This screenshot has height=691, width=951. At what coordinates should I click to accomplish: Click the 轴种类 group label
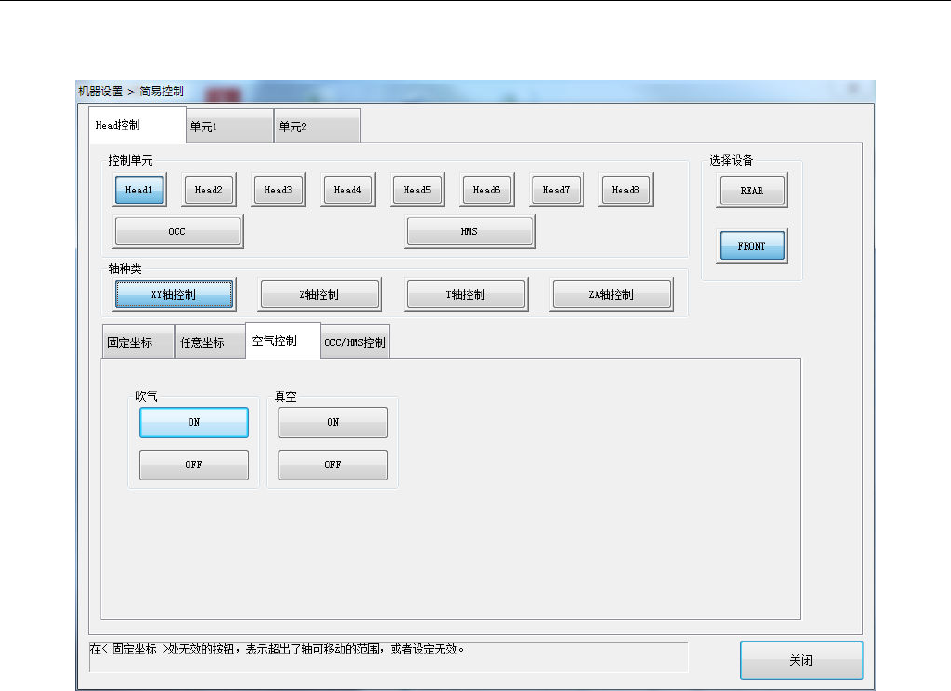125,269
